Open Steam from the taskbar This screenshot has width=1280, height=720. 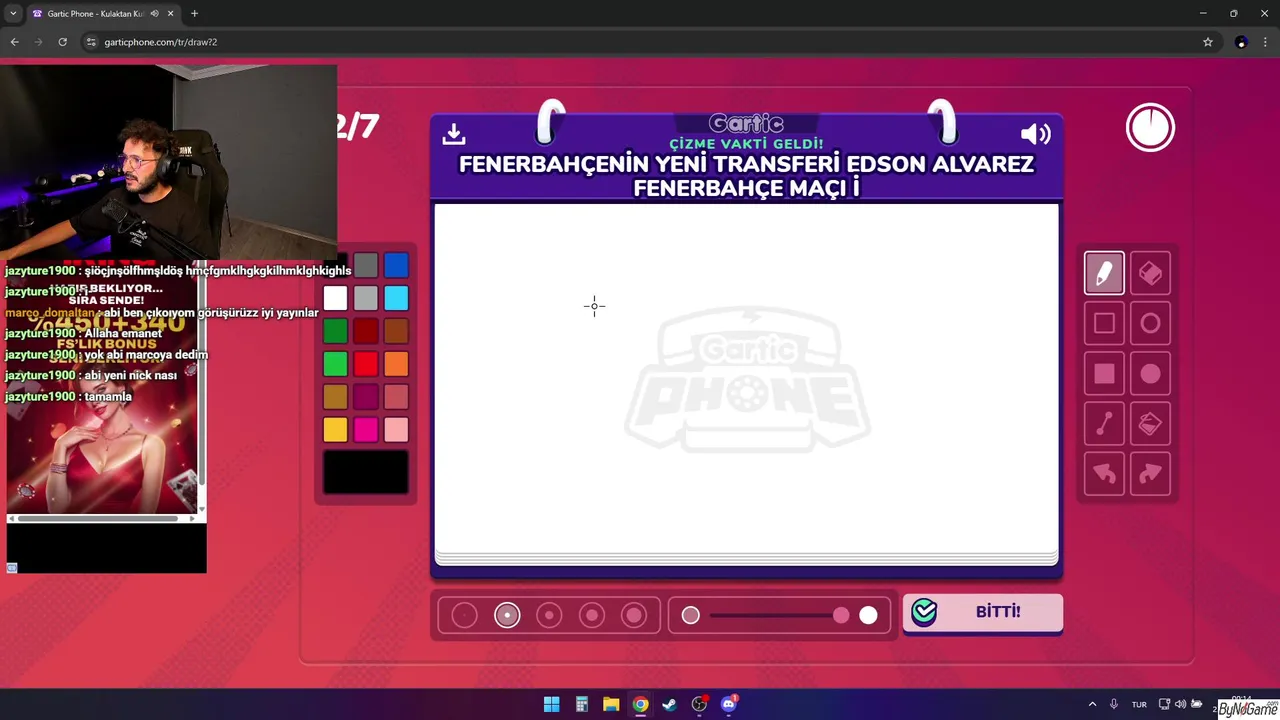tap(670, 704)
